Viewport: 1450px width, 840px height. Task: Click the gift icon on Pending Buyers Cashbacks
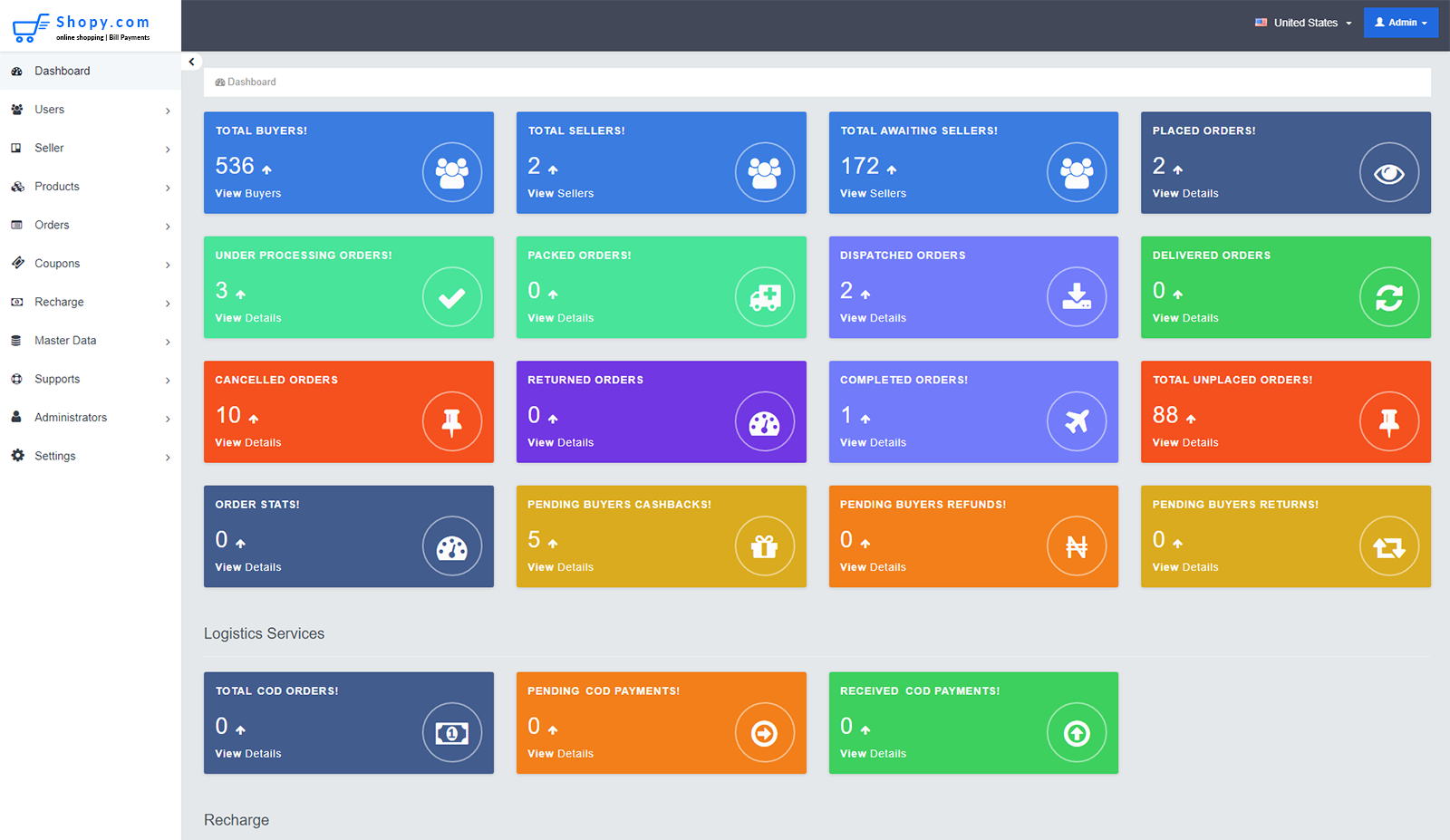tap(765, 546)
